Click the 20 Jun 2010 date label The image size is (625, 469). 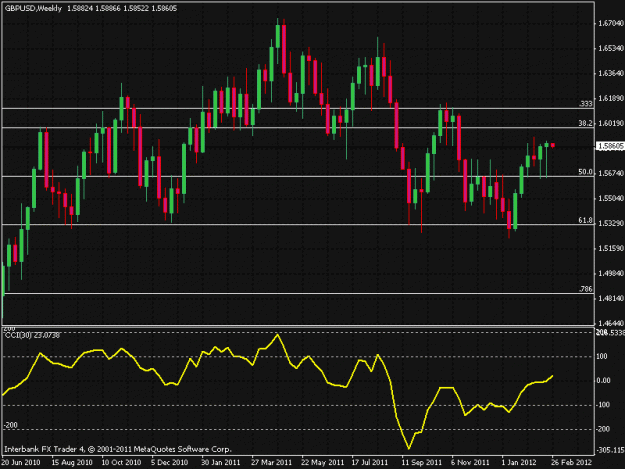coord(20,462)
